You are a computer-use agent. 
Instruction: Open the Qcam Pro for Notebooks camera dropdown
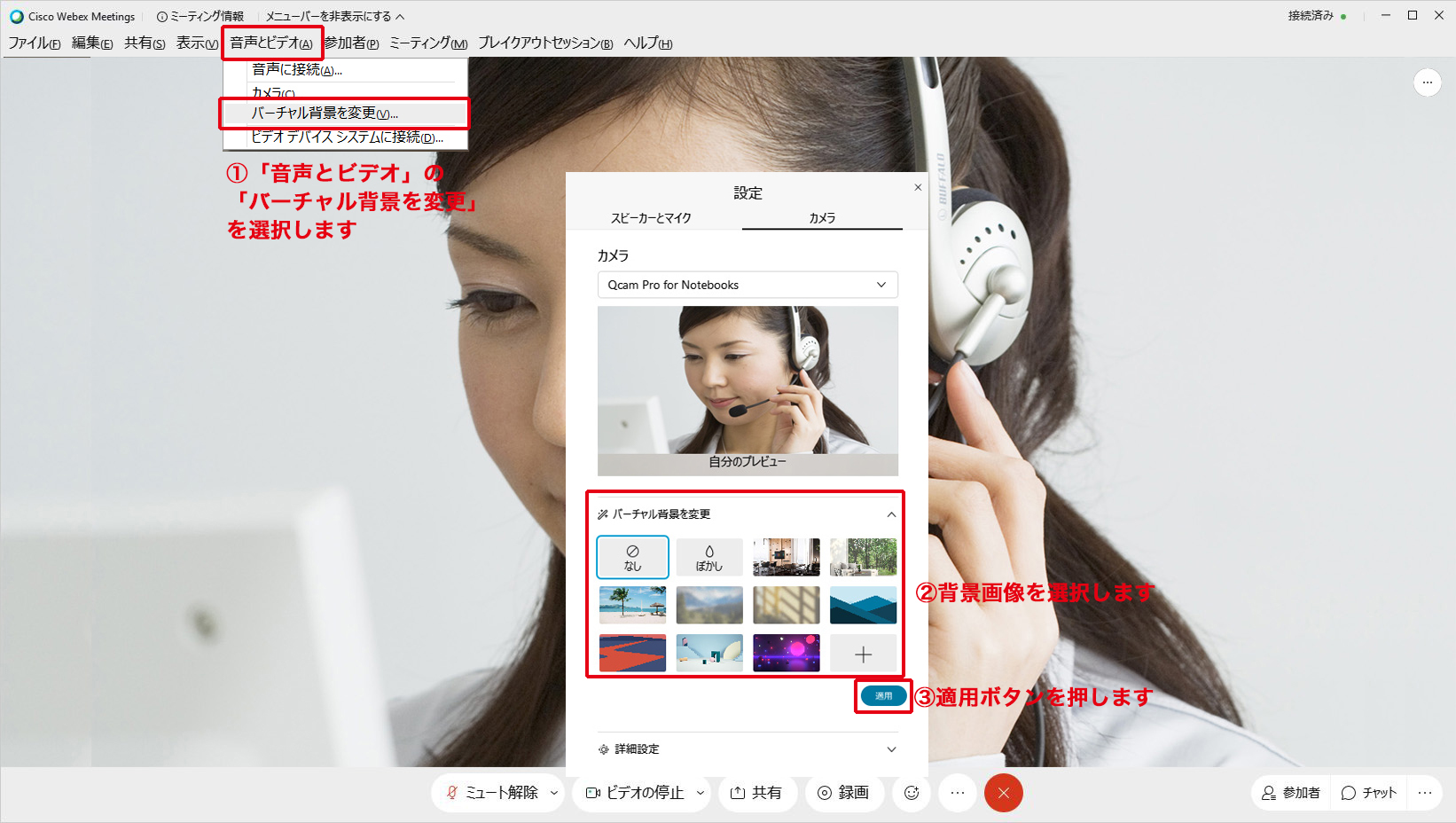748,285
